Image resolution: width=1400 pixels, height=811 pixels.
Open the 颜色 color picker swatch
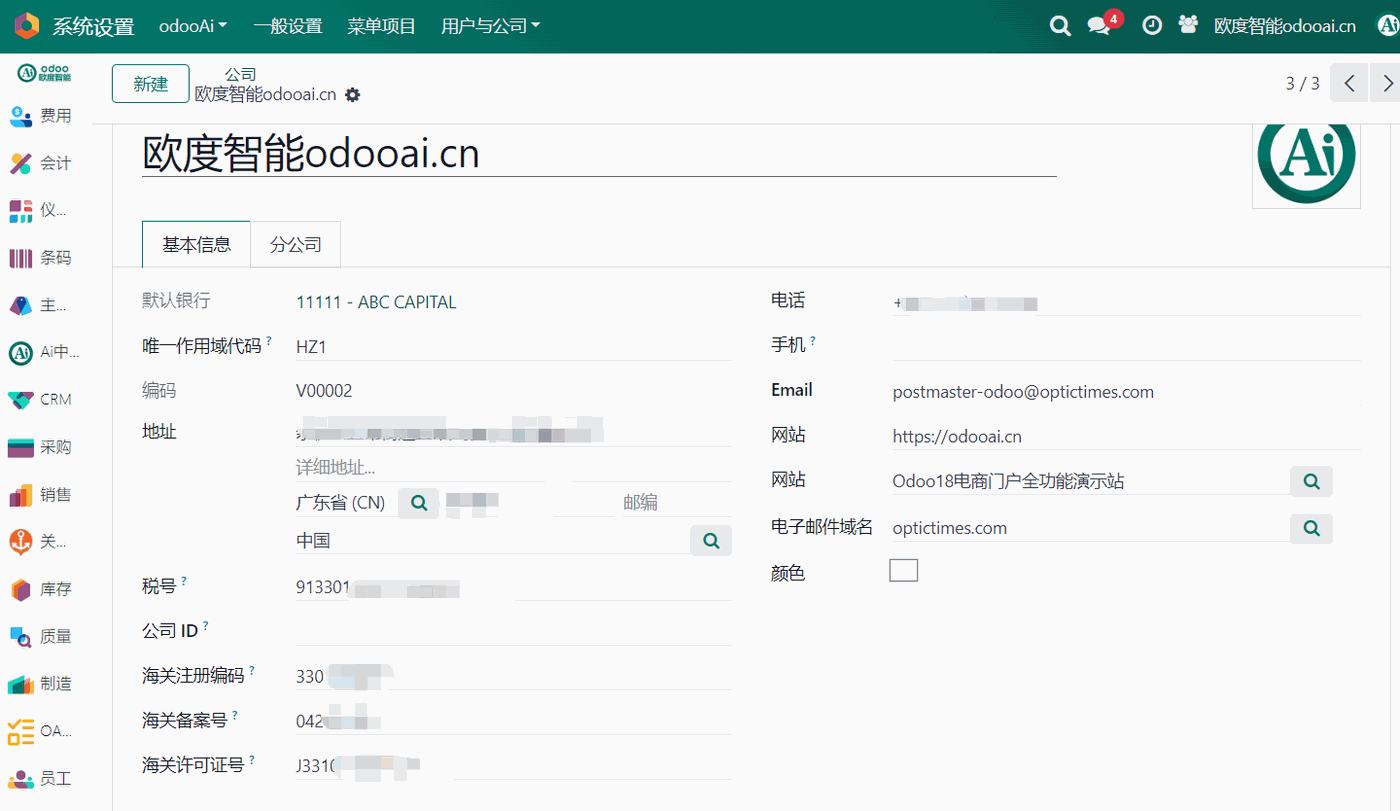point(904,570)
